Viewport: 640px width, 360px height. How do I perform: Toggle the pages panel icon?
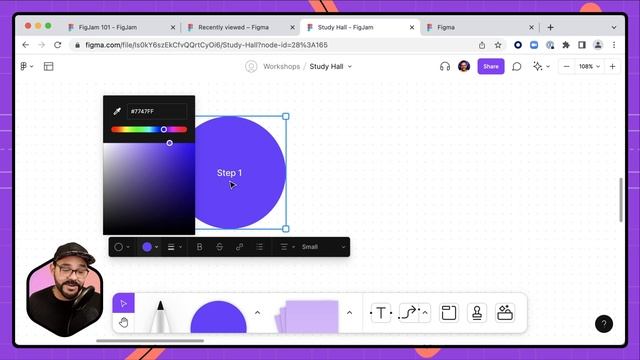(49, 66)
